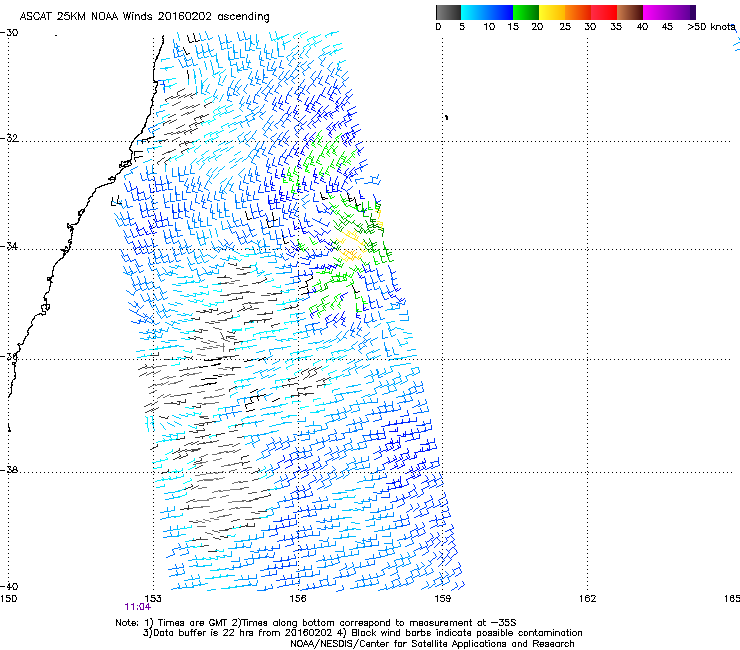Click the note line 'Times are GMT'
Image resolution: width=740 pixels, height=650 pixels.
[192, 623]
